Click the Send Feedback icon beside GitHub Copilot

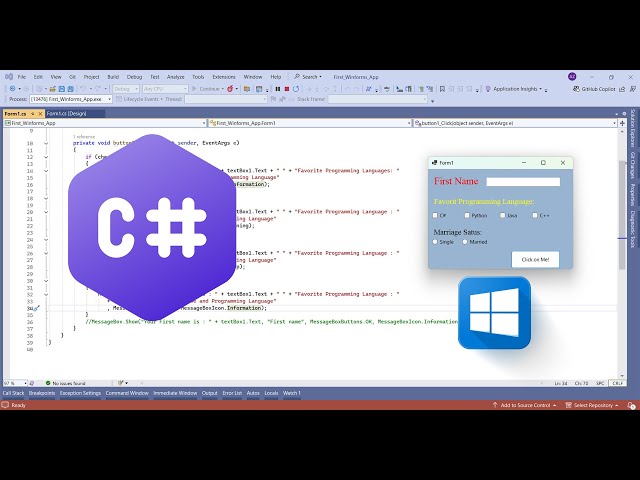click(633, 89)
